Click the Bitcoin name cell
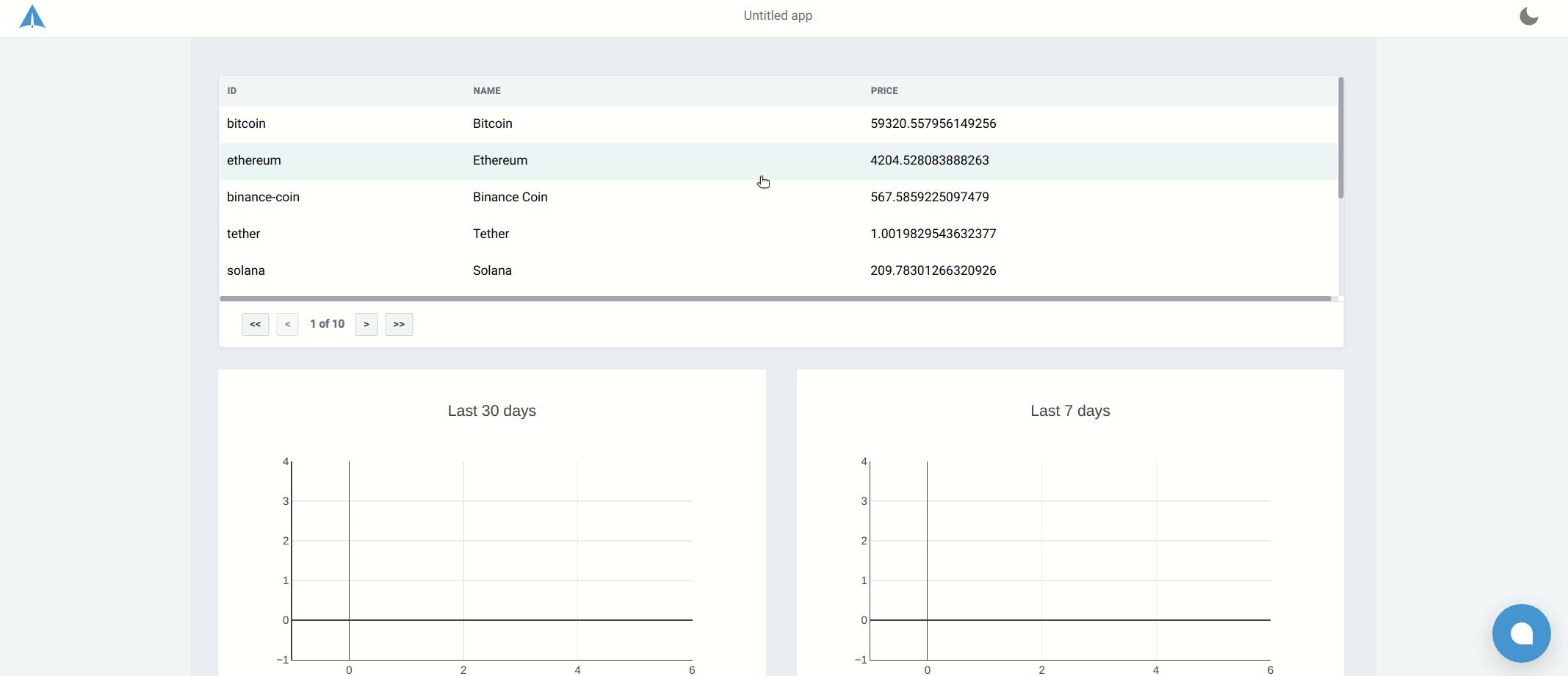The height and width of the screenshot is (676, 1568). pyautogui.click(x=493, y=123)
